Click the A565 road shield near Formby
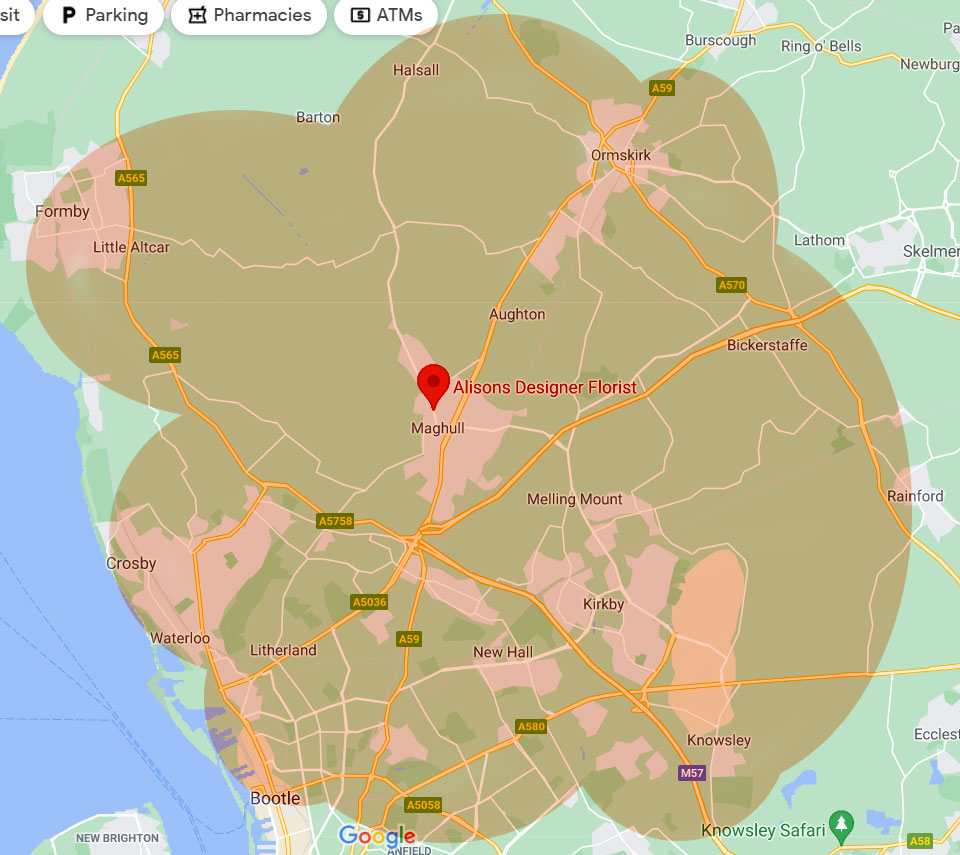This screenshot has height=855, width=960. 131,178
